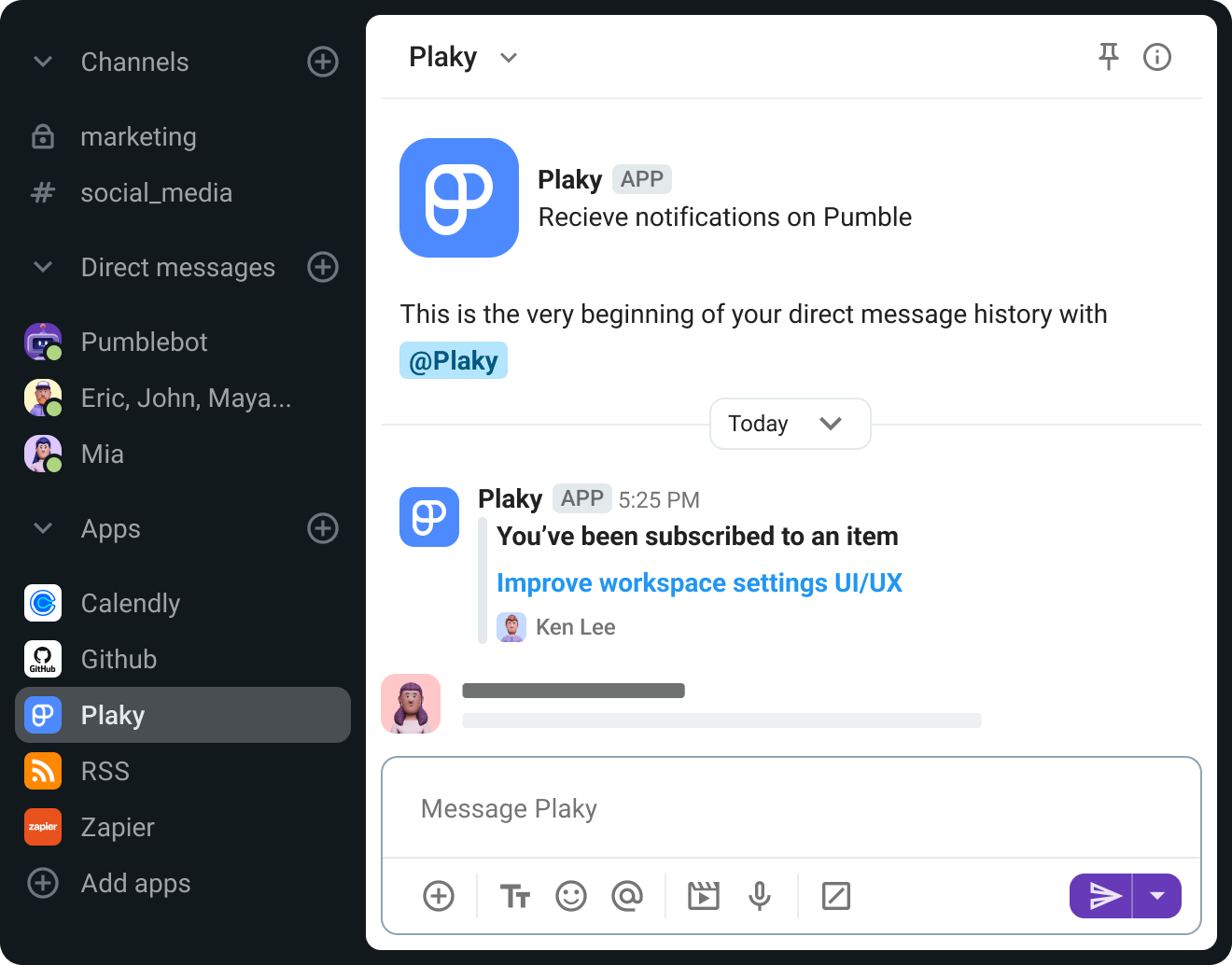1232x965 pixels.
Task: Click Plaky sender name in message
Action: coord(510,499)
